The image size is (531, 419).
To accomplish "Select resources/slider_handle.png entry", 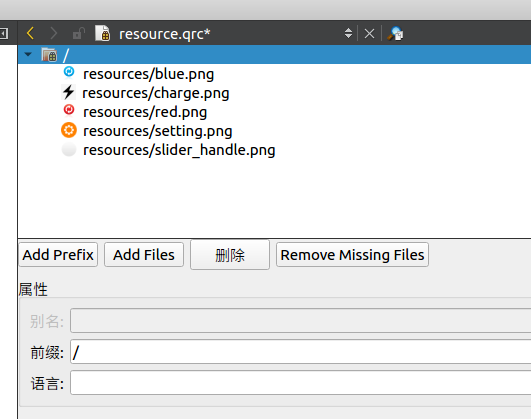I will coord(179,150).
